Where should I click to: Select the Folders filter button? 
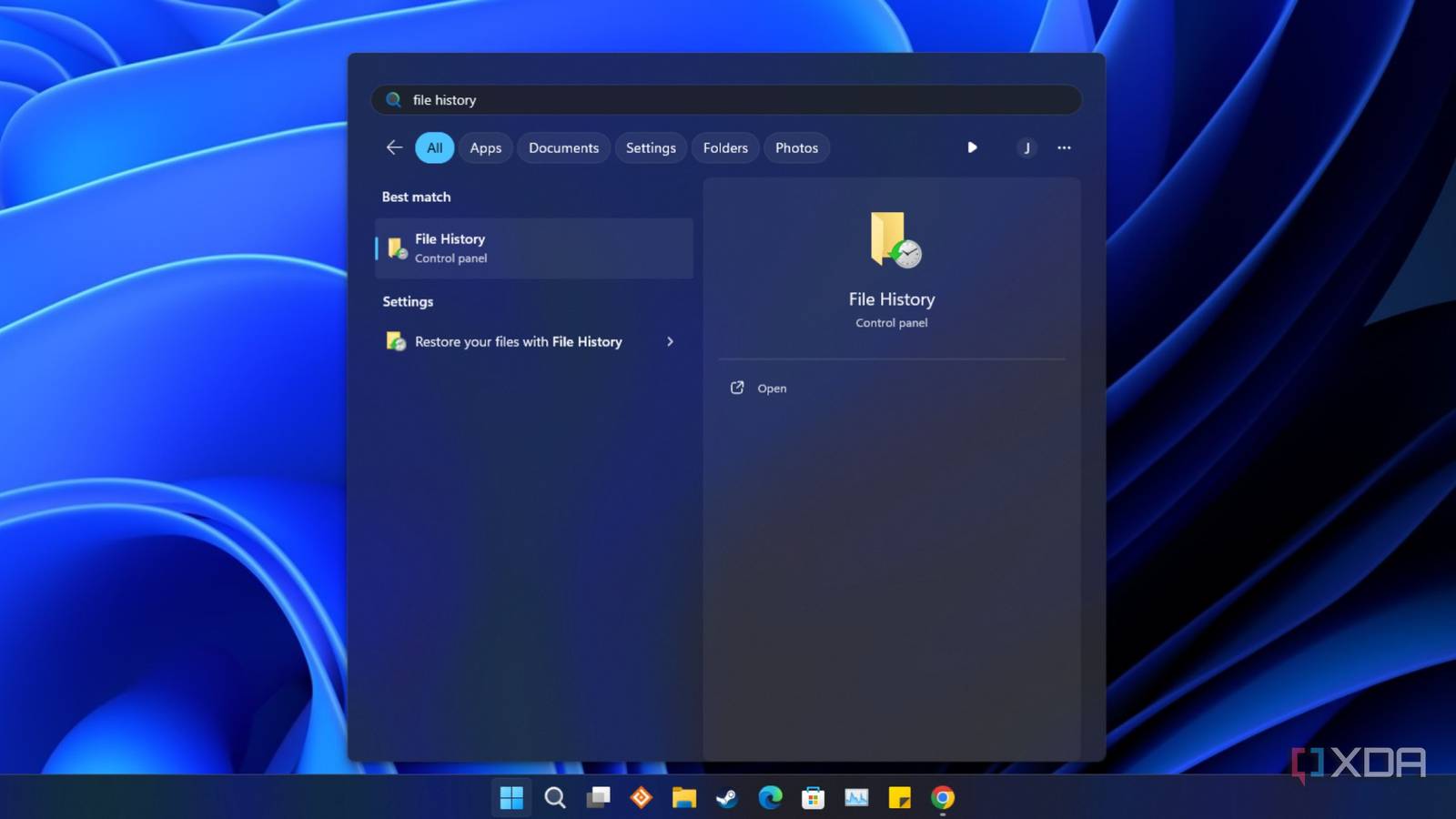pos(725,147)
